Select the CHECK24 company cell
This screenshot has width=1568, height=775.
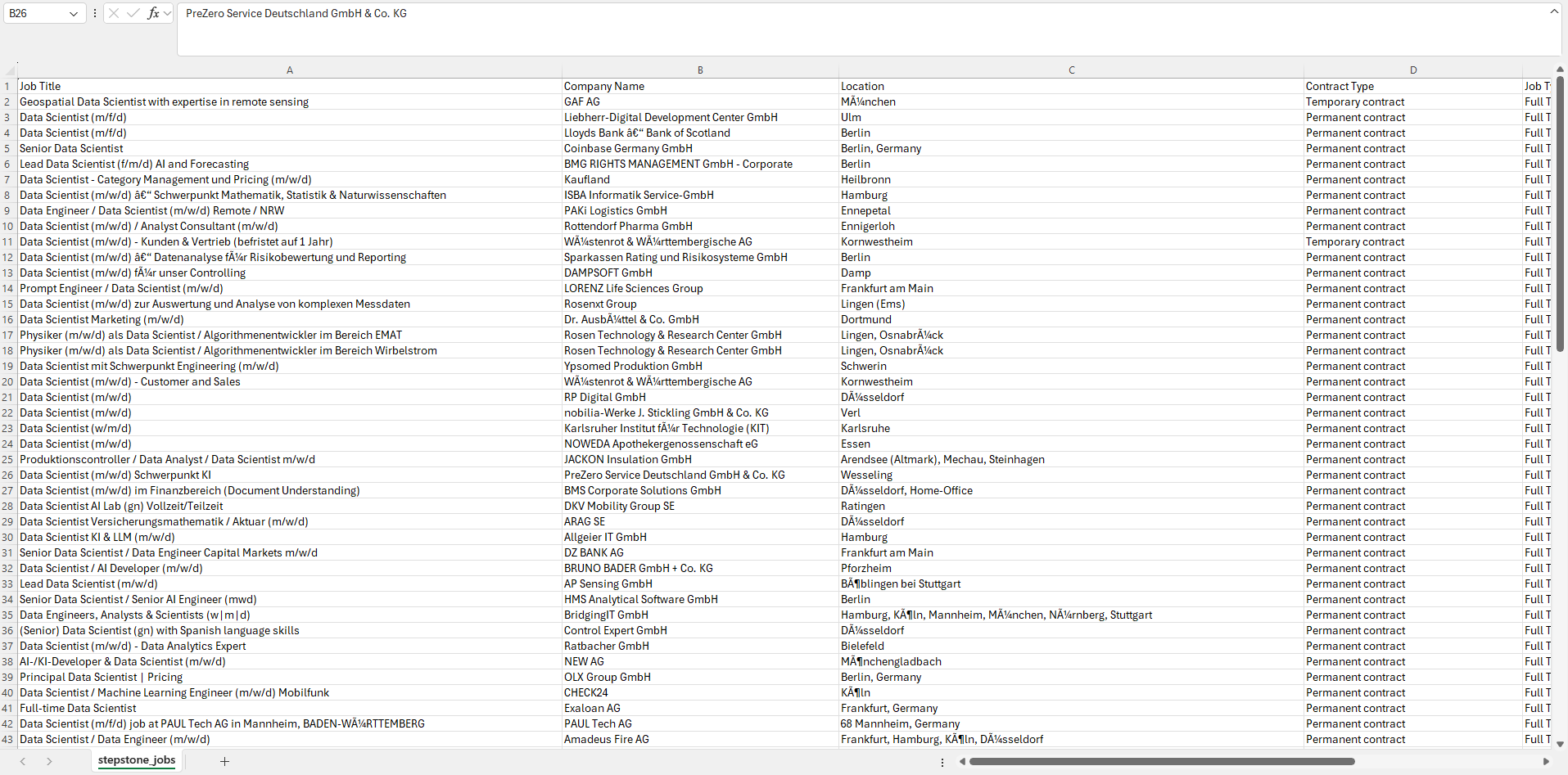[700, 692]
